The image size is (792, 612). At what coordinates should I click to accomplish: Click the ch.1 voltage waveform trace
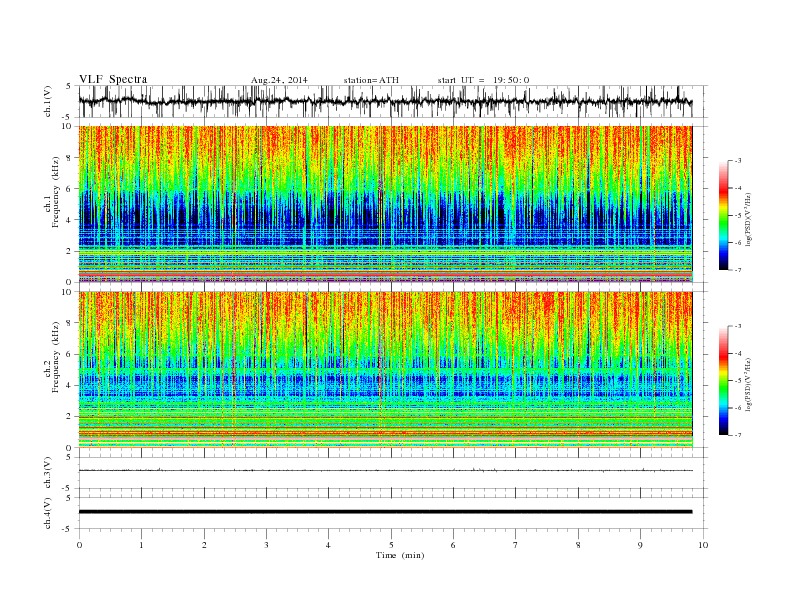coord(385,101)
